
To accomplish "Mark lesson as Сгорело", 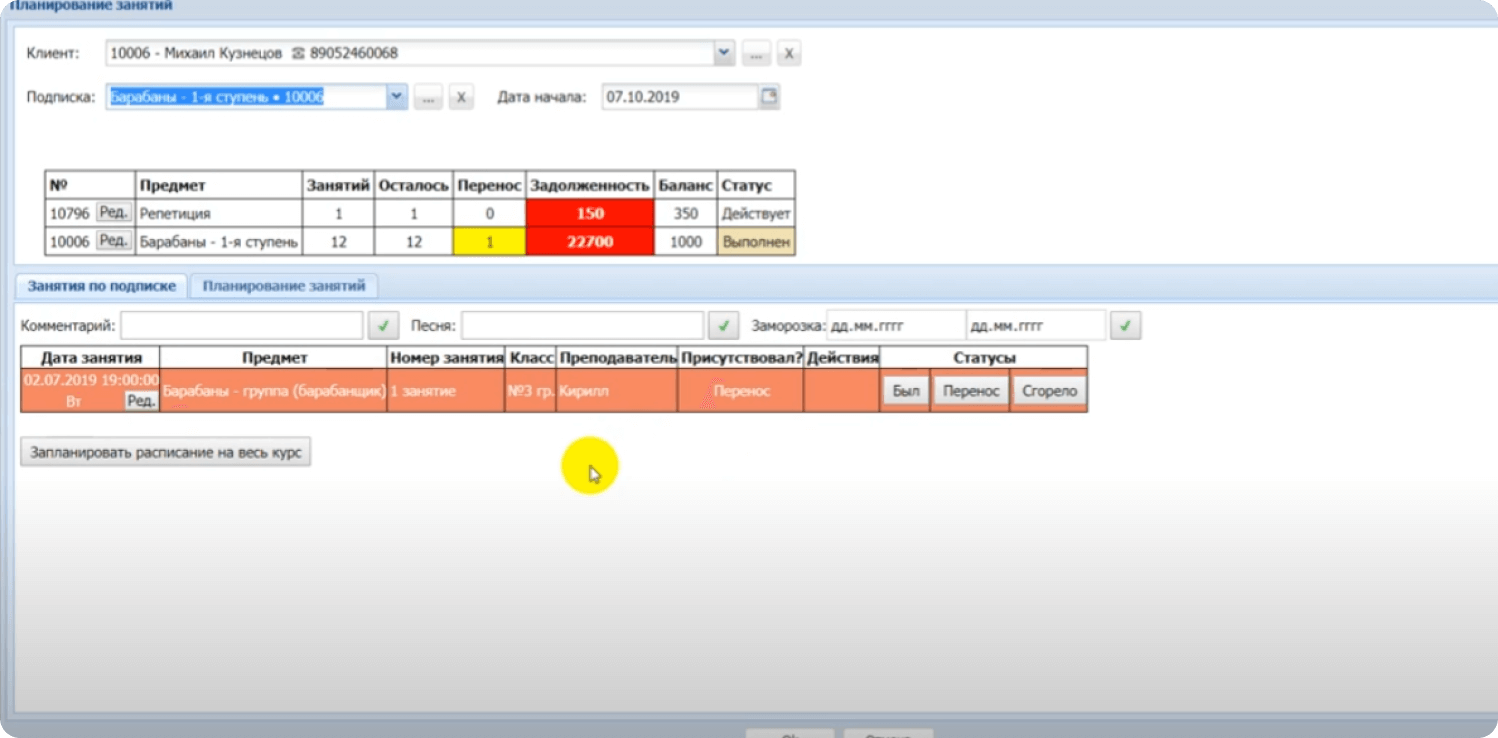I will pos(1048,391).
